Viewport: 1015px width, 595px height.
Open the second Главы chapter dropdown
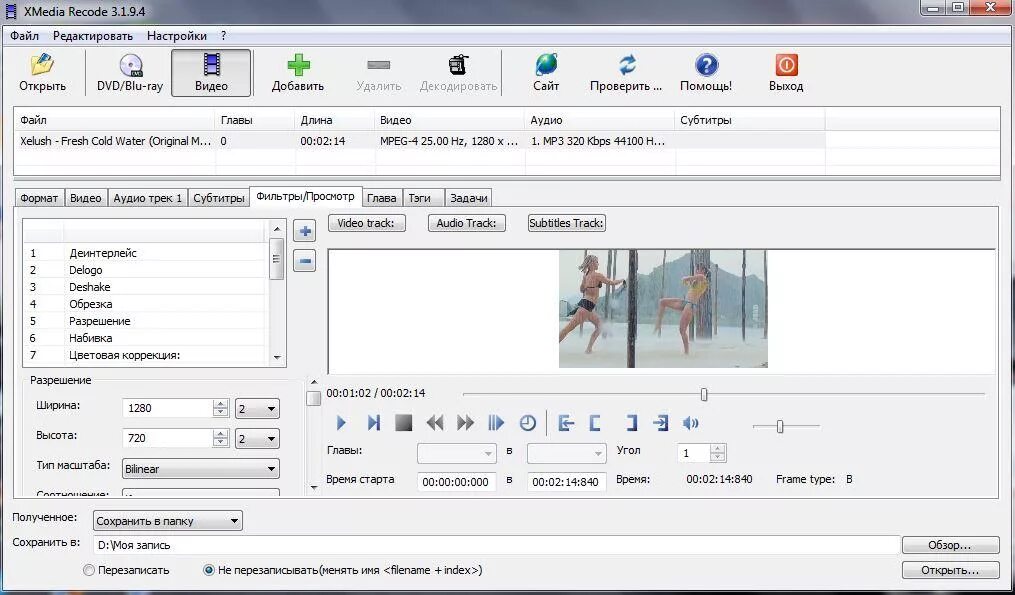tap(566, 453)
